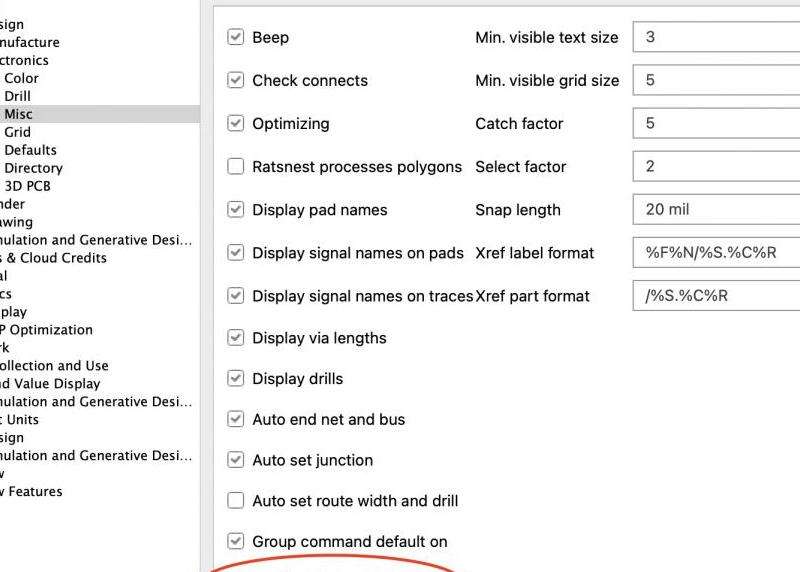Open the Defaults settings entry

30,150
